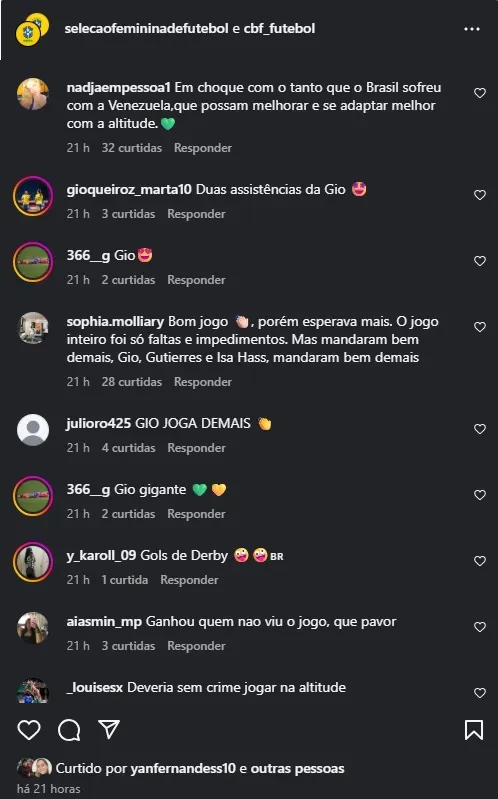Like aiasmin_mp's comment heart
This screenshot has height=799, width=498.
point(480,627)
